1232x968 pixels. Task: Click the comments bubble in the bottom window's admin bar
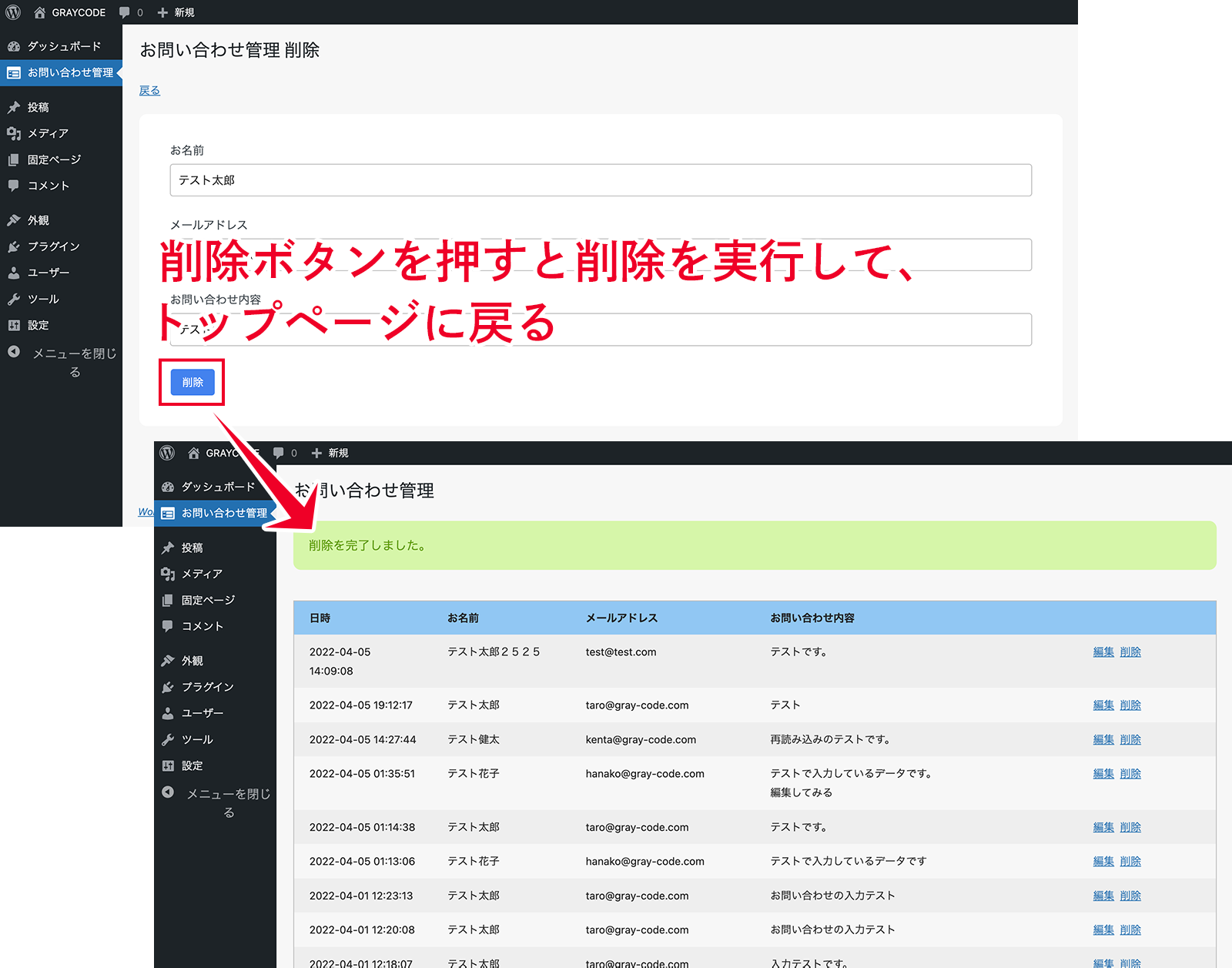pyautogui.click(x=279, y=453)
